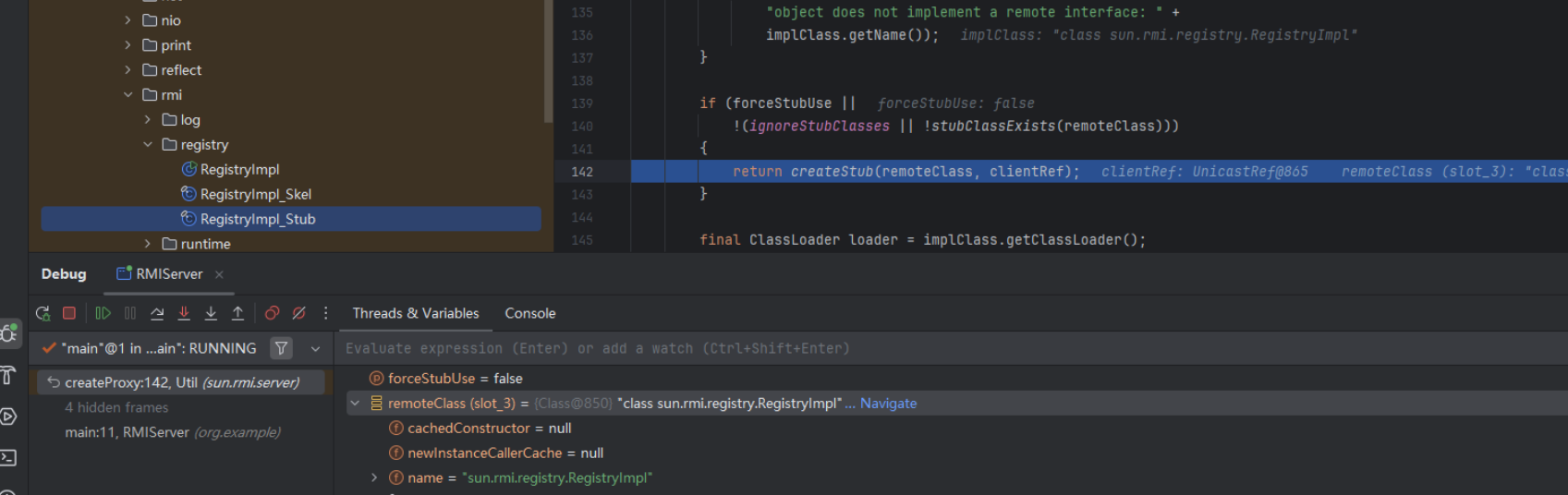Screen dimensions: 1568x495
Task: Collapse the remoteClass variable node
Action: [x=355, y=404]
